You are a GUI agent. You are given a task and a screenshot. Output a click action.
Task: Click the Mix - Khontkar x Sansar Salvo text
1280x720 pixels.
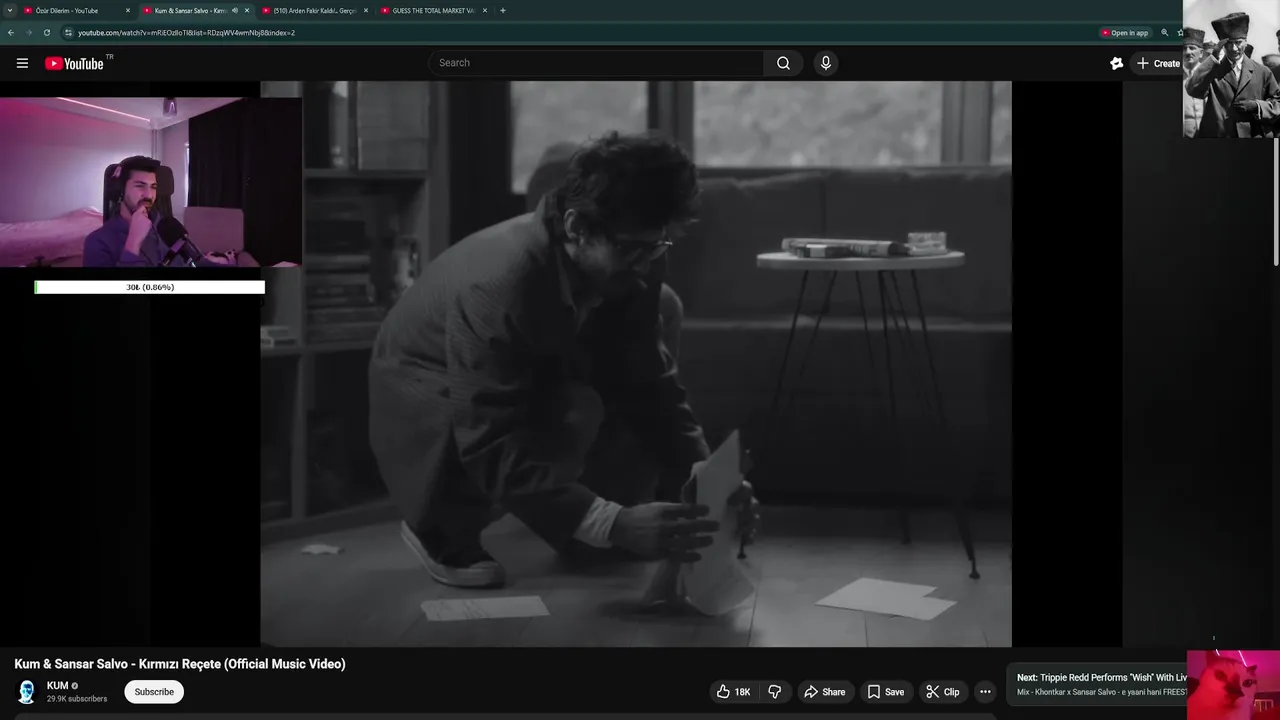[1101, 692]
